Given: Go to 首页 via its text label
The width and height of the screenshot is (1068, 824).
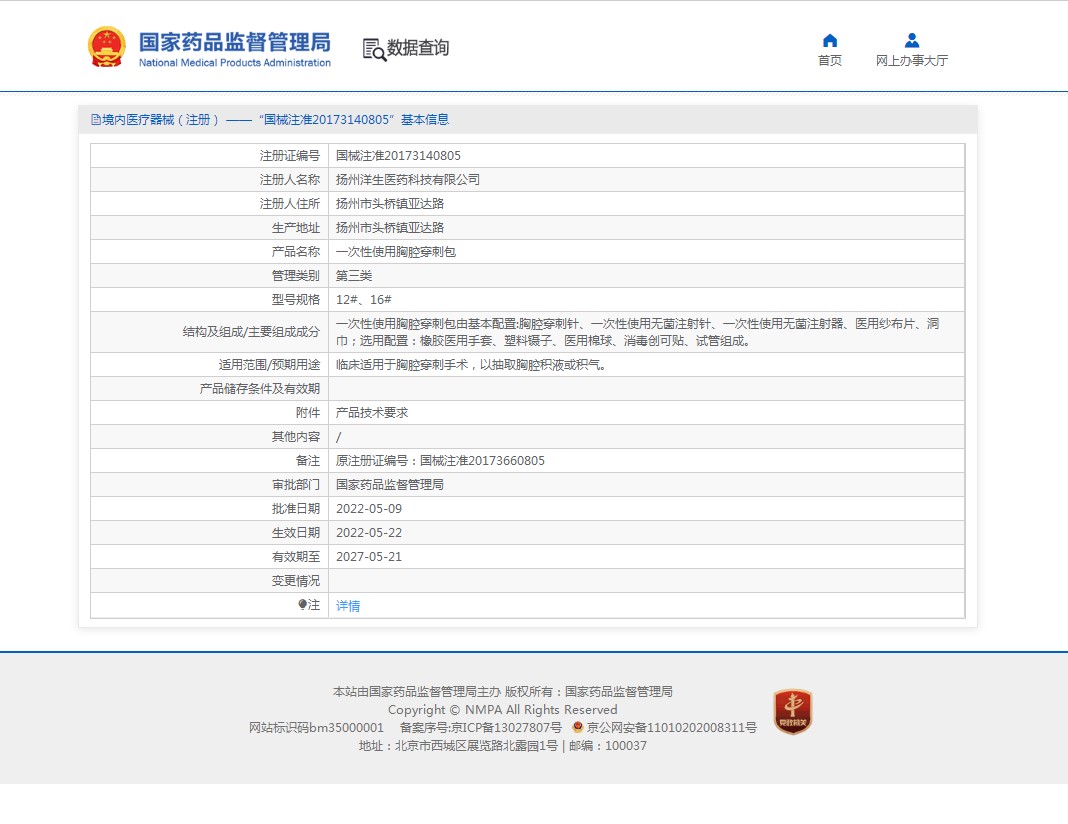Looking at the screenshot, I should pos(829,61).
